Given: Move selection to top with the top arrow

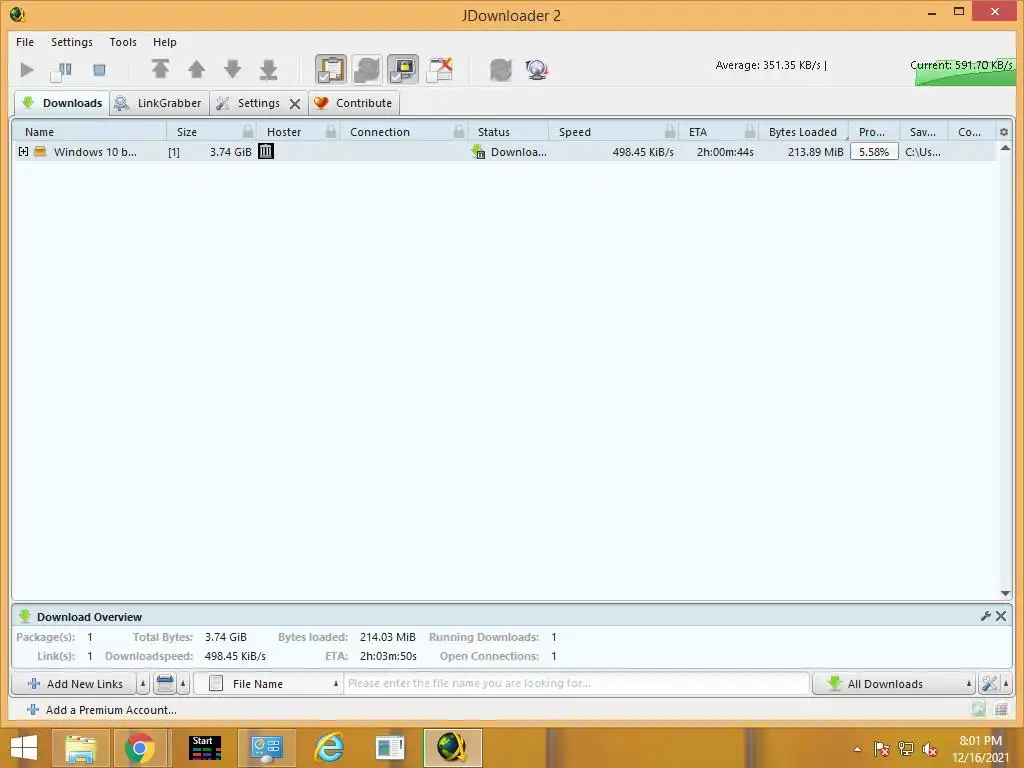Looking at the screenshot, I should point(161,69).
